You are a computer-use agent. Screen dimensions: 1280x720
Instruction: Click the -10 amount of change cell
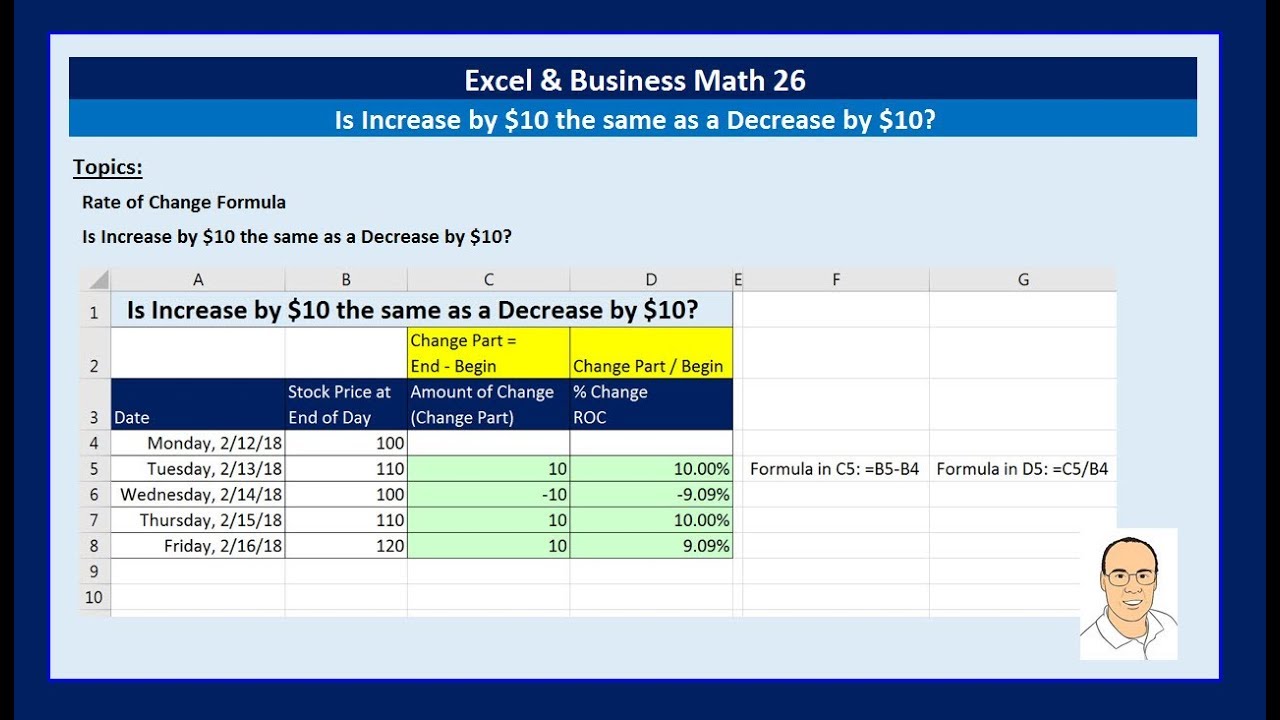click(489, 495)
